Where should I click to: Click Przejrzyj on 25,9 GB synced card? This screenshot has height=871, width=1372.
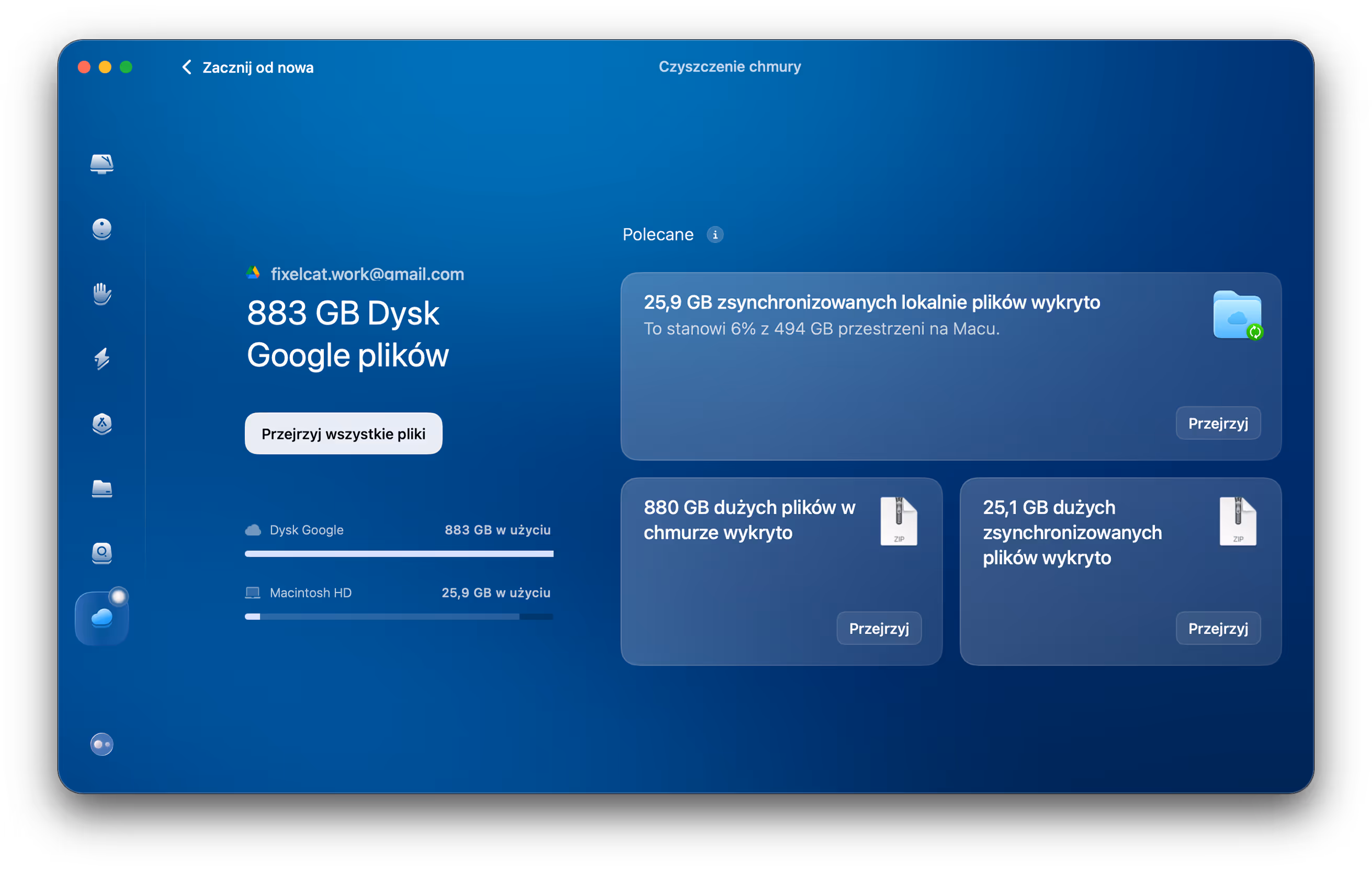click(1218, 423)
